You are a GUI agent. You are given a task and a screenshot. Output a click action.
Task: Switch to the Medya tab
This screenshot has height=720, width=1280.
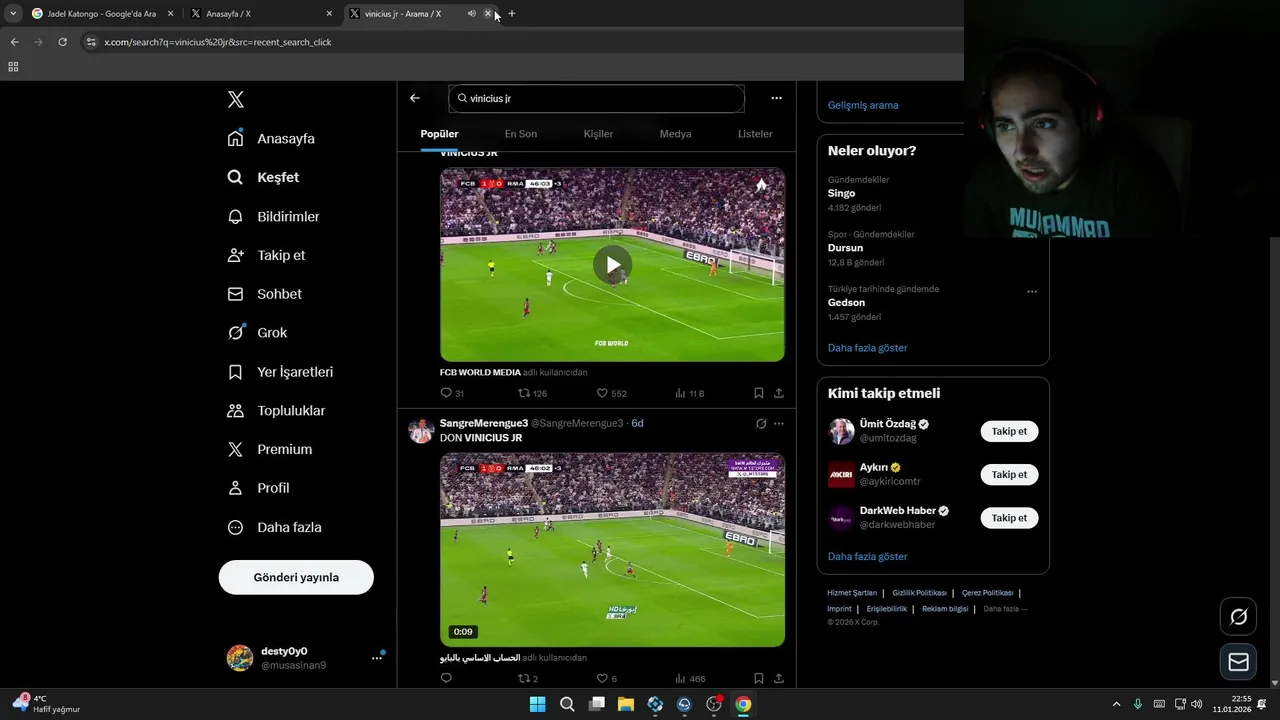coord(675,134)
